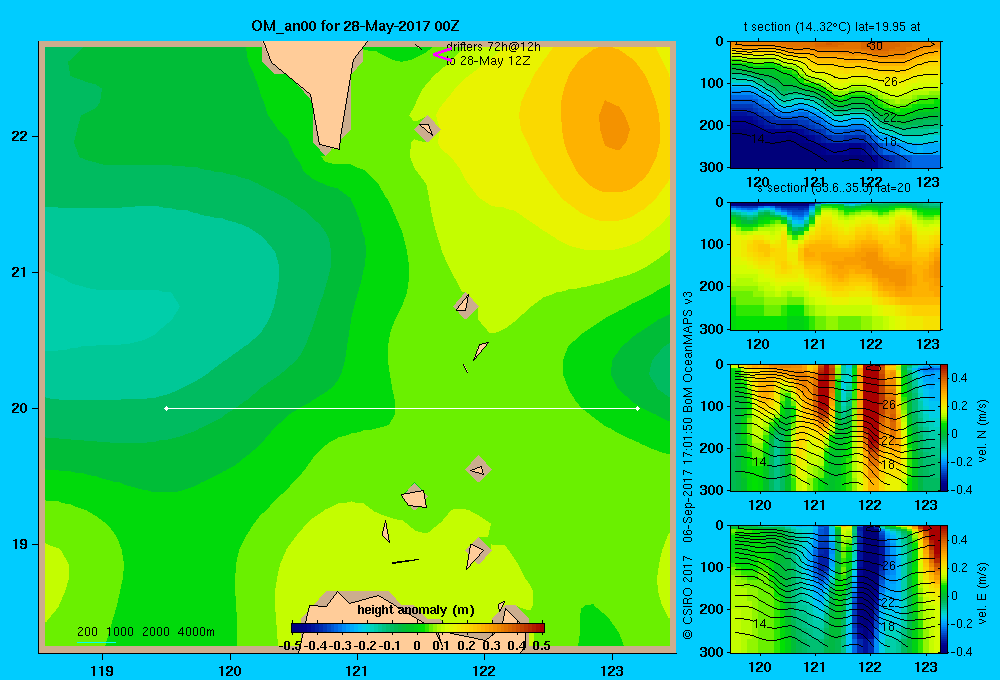Image resolution: width=1000 pixels, height=680 pixels.
Task: Click longitude label 123 below main map
Action: (612, 670)
